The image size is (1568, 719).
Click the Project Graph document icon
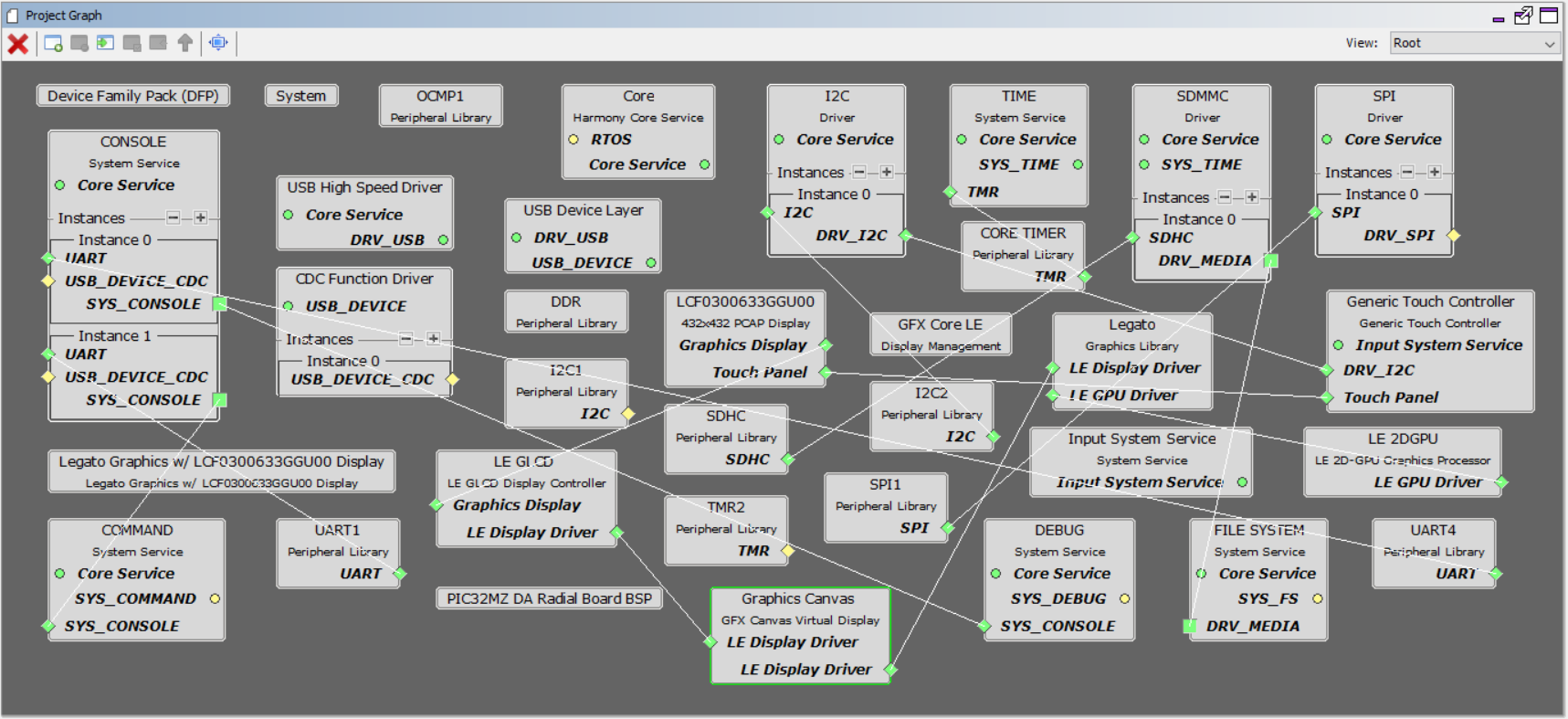(x=12, y=16)
